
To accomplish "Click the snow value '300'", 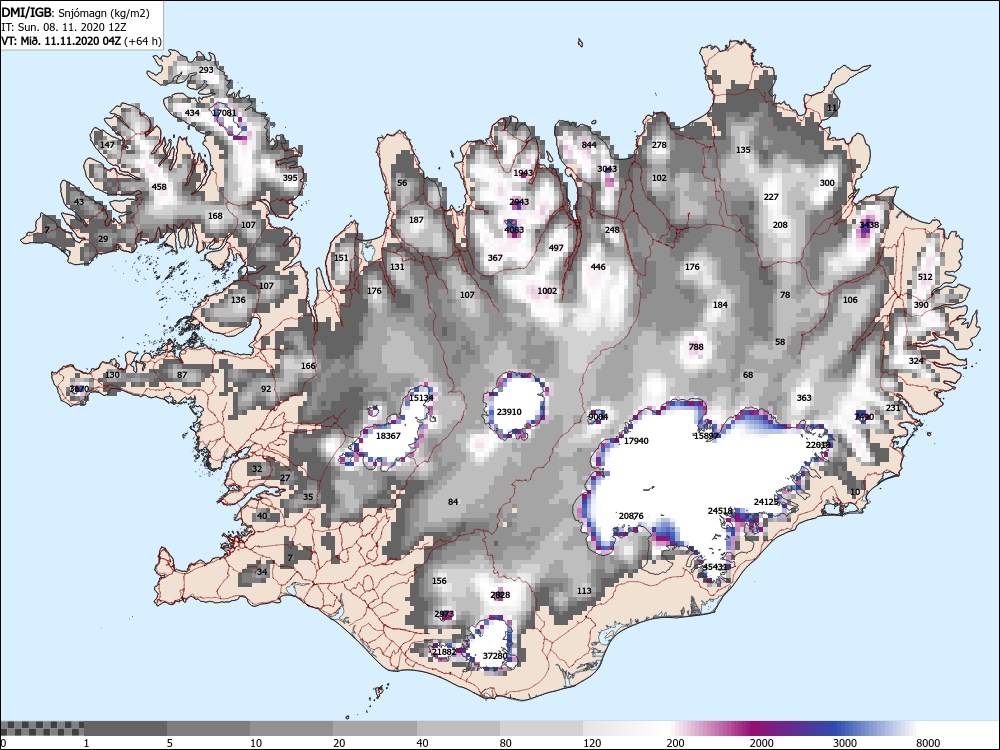I will [x=827, y=183].
